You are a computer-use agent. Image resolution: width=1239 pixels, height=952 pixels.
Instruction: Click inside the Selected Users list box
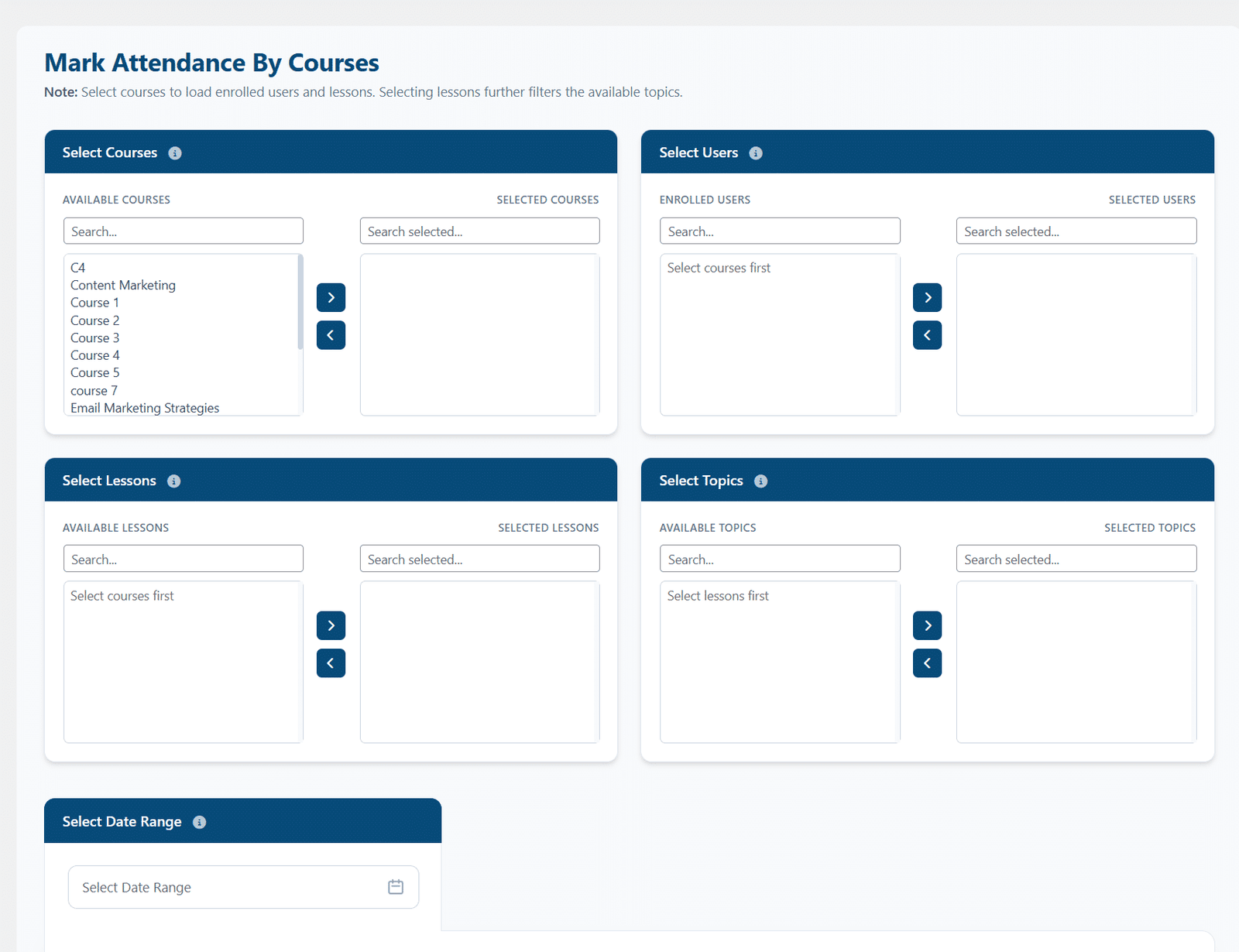click(x=1076, y=335)
